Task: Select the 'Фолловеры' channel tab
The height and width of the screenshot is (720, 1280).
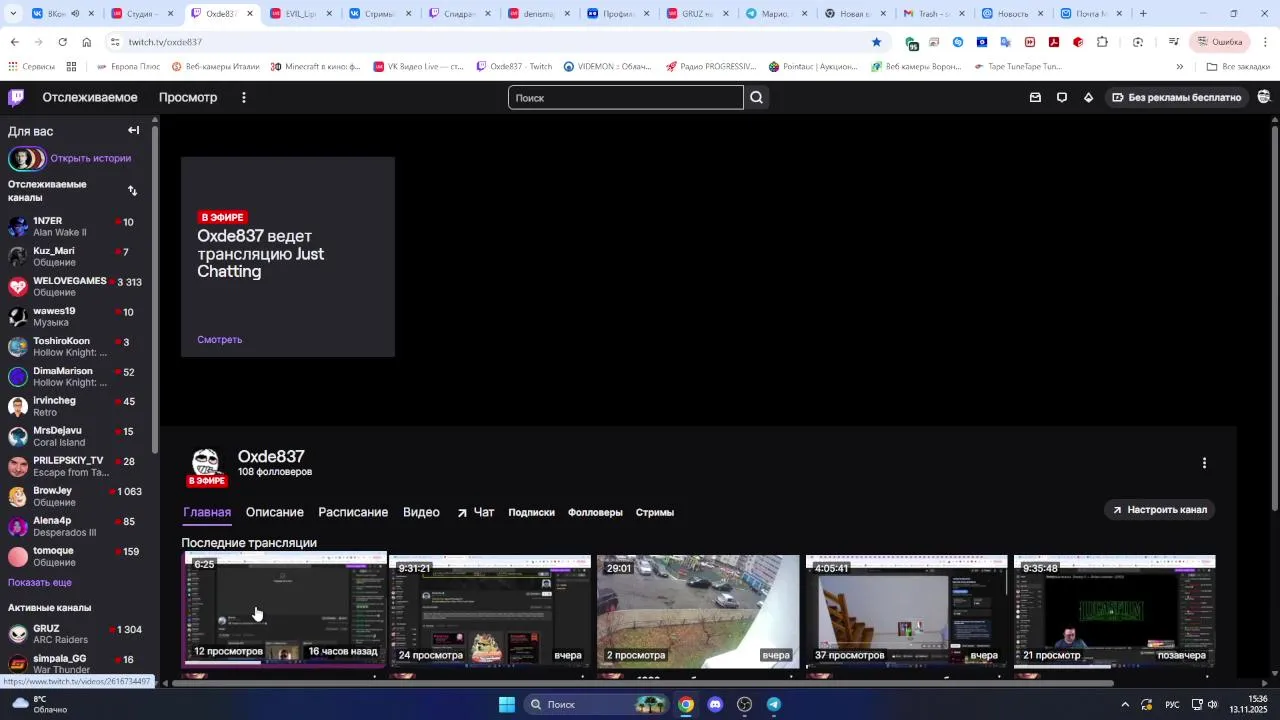Action: tap(595, 512)
